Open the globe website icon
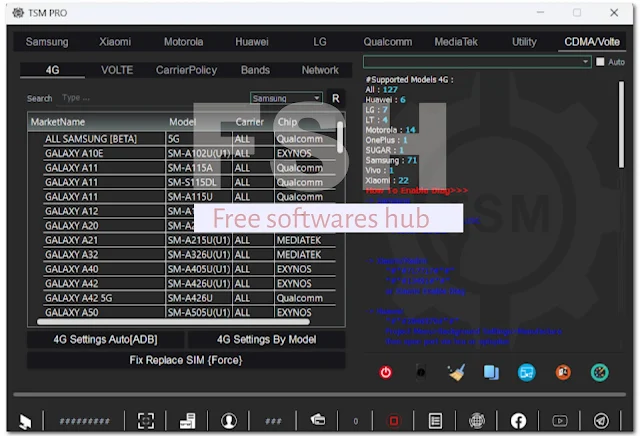The width and height of the screenshot is (640, 436). (476, 420)
